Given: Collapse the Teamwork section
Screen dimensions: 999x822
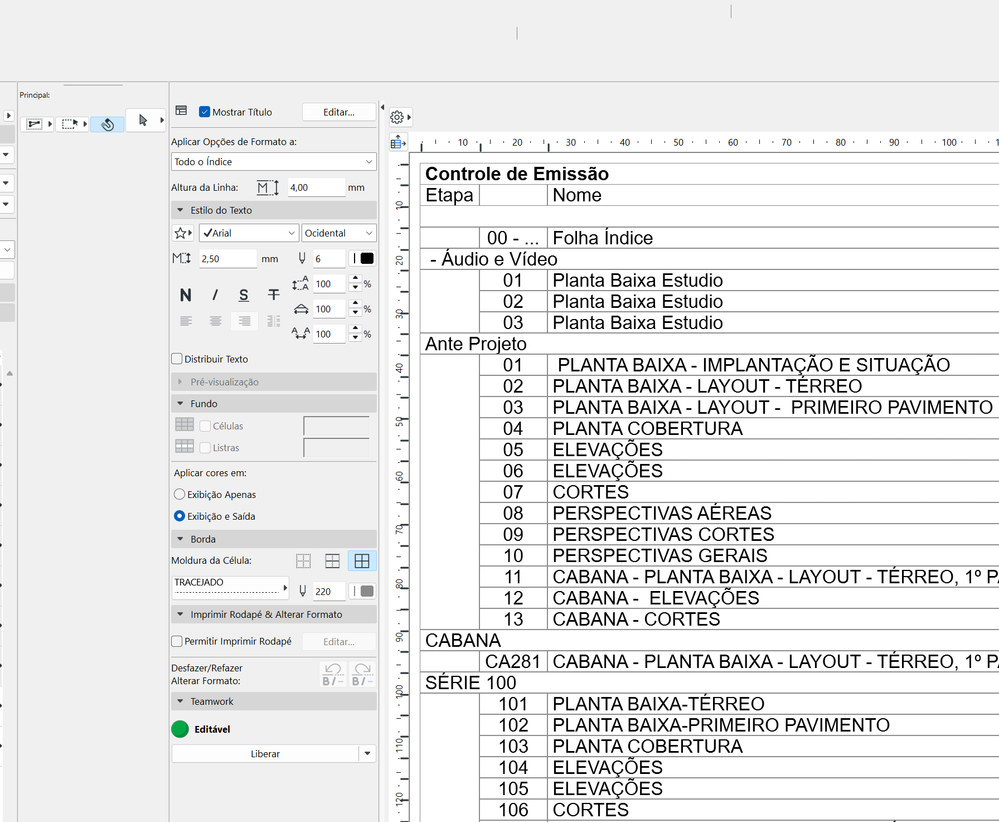Looking at the screenshot, I should coord(180,701).
